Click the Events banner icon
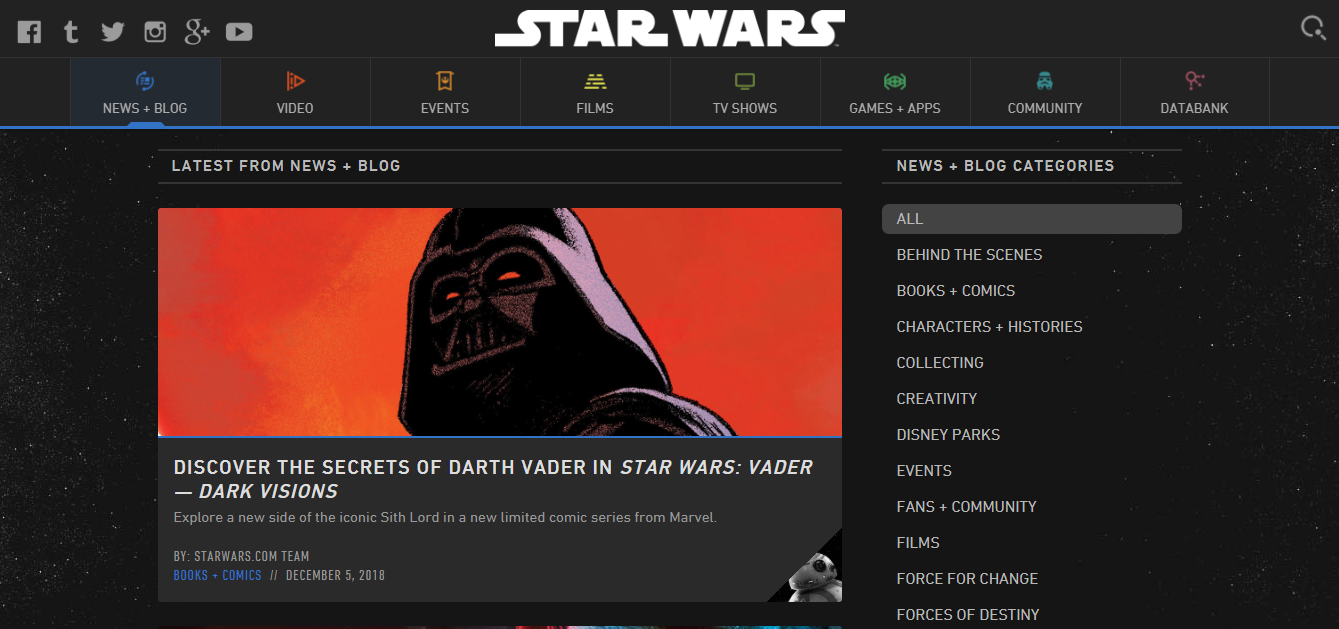 pos(445,80)
